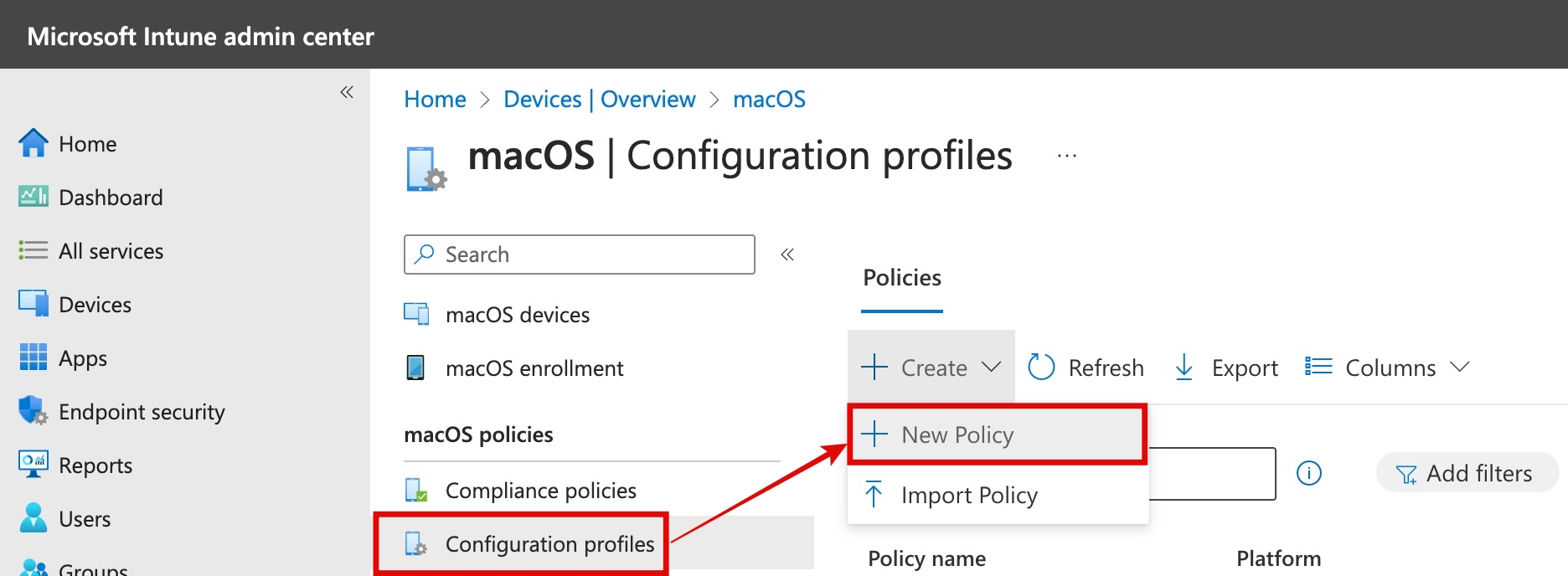Click the Export button label
This screenshot has width=1568, height=576.
pos(1245,368)
